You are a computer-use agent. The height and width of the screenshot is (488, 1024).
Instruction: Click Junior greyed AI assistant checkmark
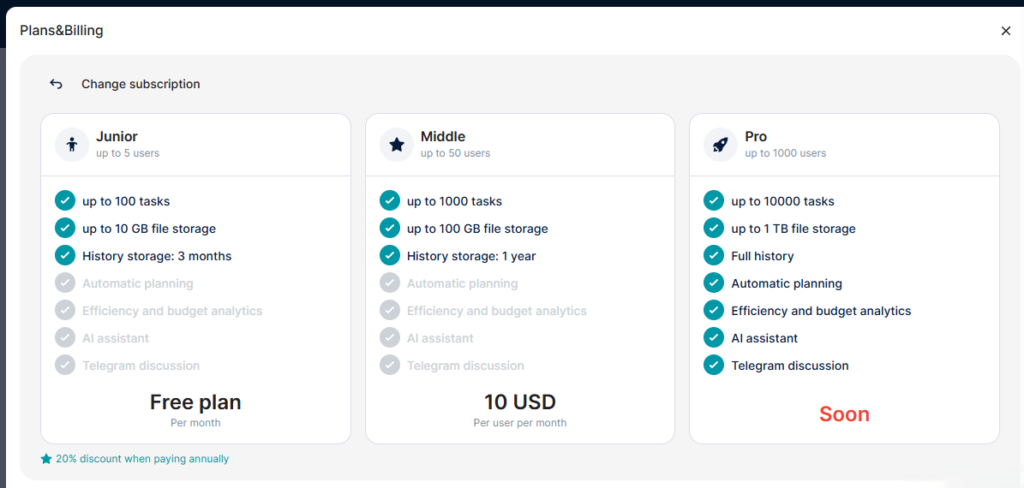click(65, 338)
